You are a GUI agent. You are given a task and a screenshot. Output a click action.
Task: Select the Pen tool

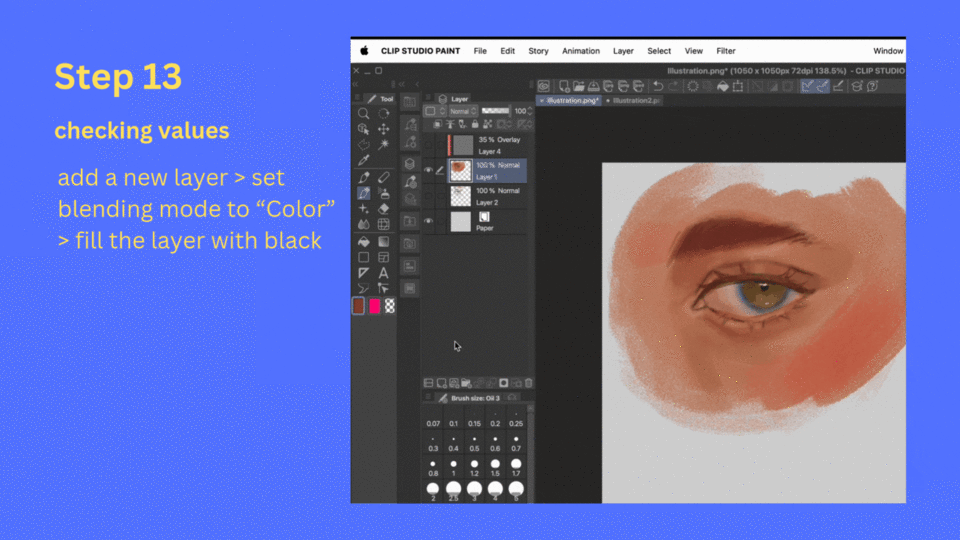click(364, 178)
